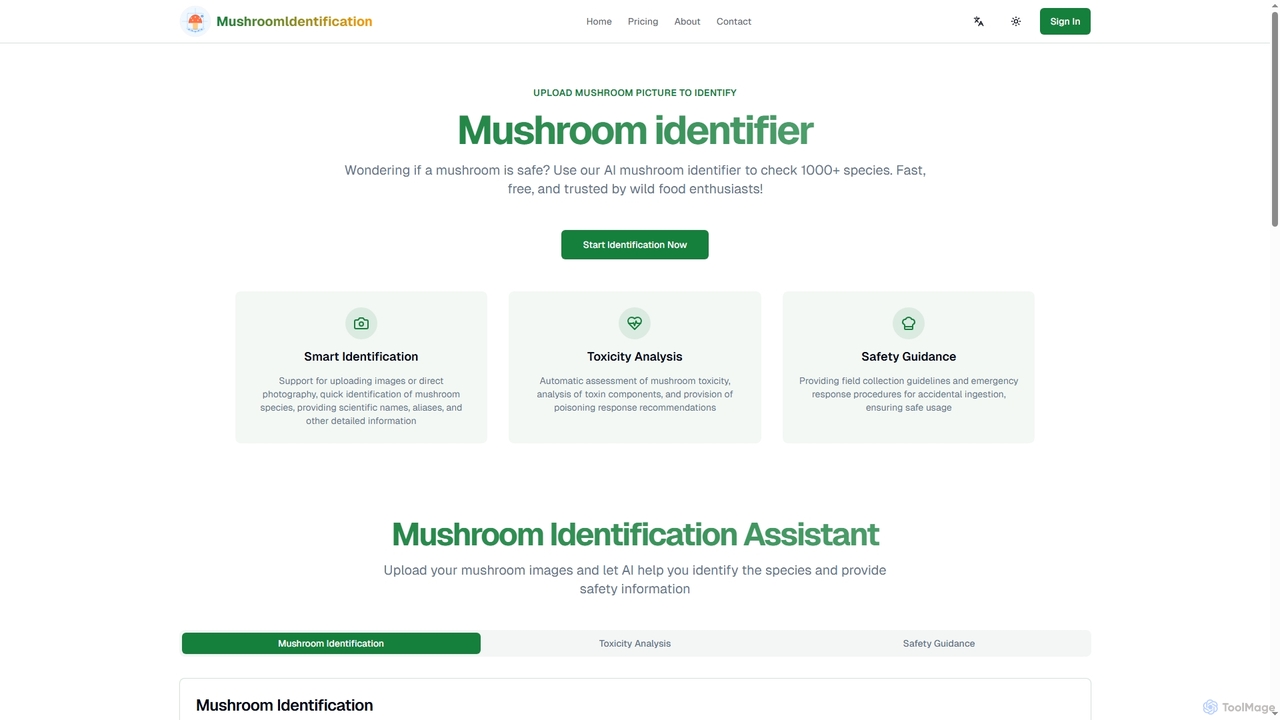
Task: Click the Safety Guidance card heading
Action: (909, 356)
